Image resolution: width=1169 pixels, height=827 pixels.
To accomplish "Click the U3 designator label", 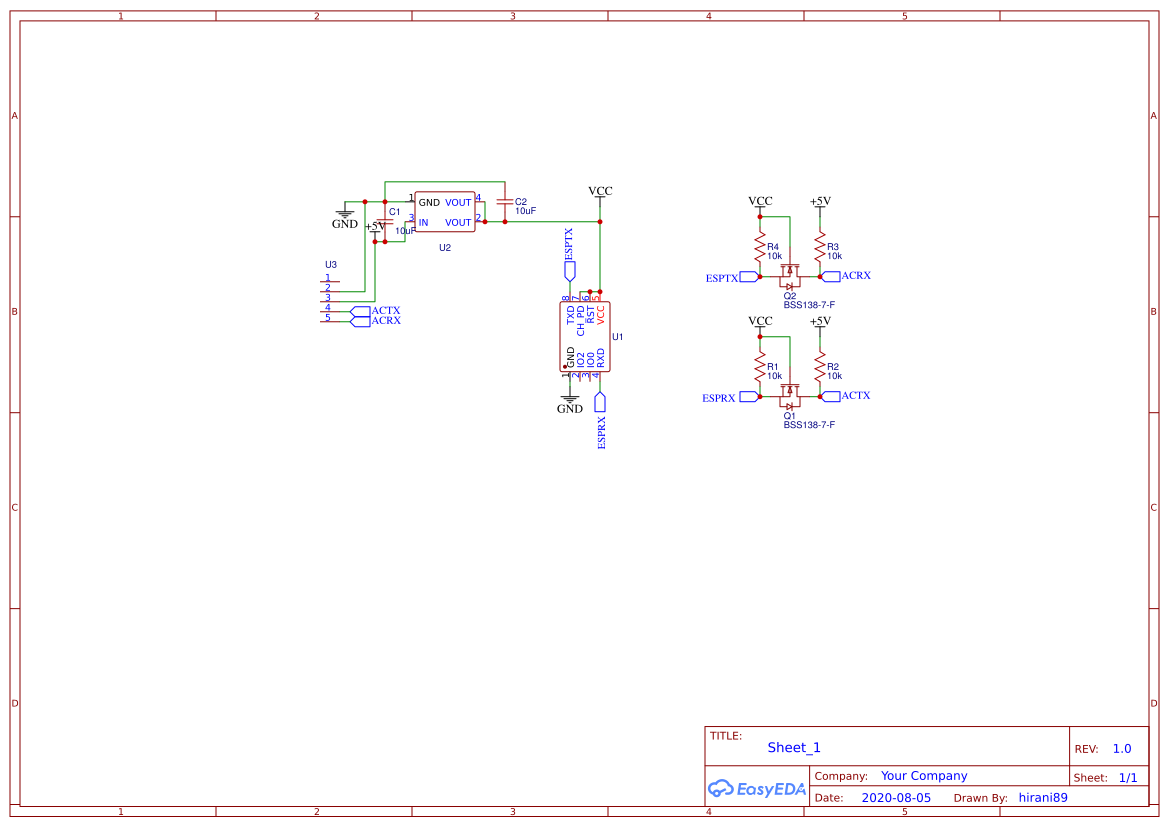I will click(331, 265).
